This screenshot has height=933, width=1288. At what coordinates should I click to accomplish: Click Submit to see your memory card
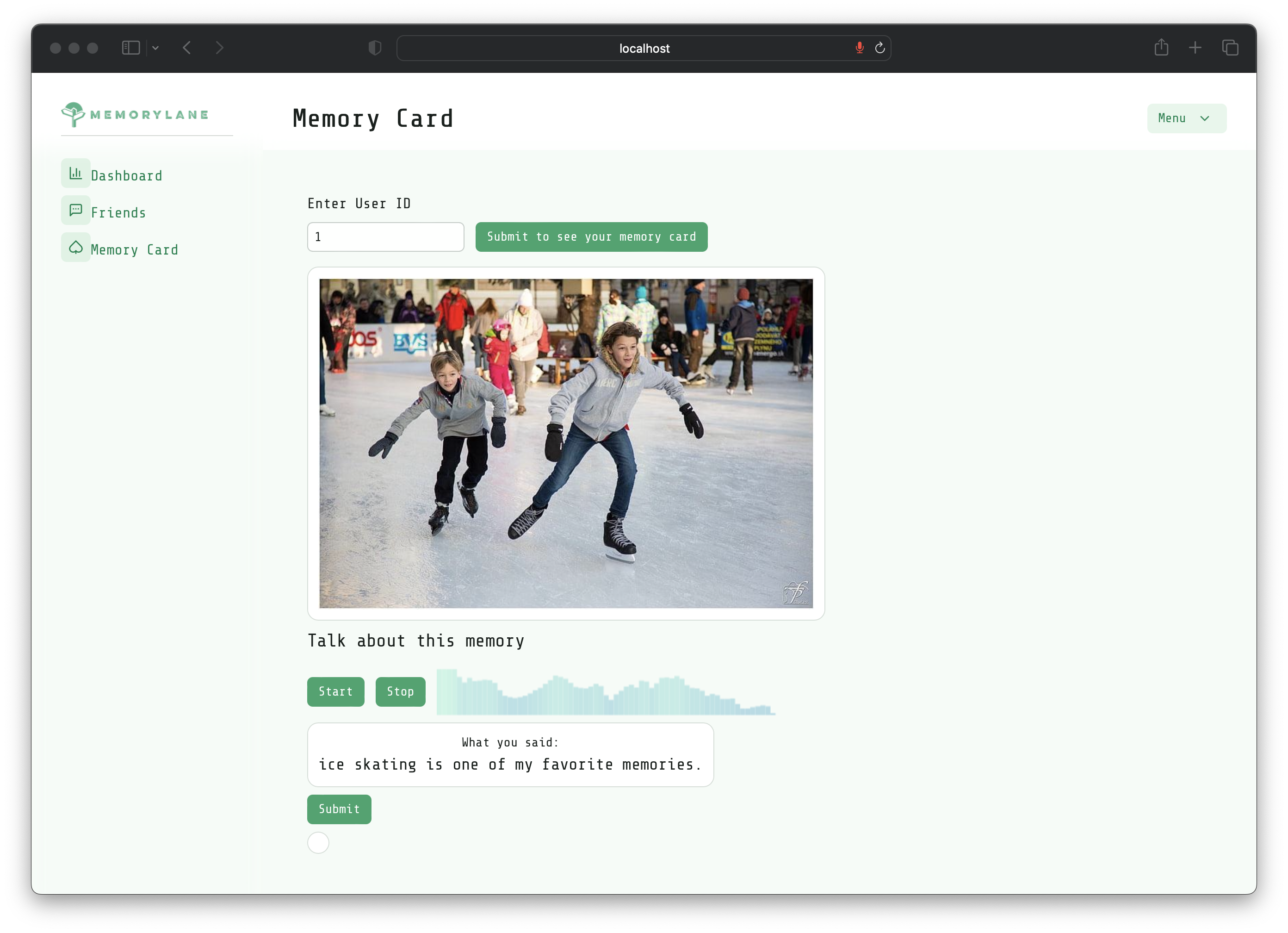tap(591, 237)
